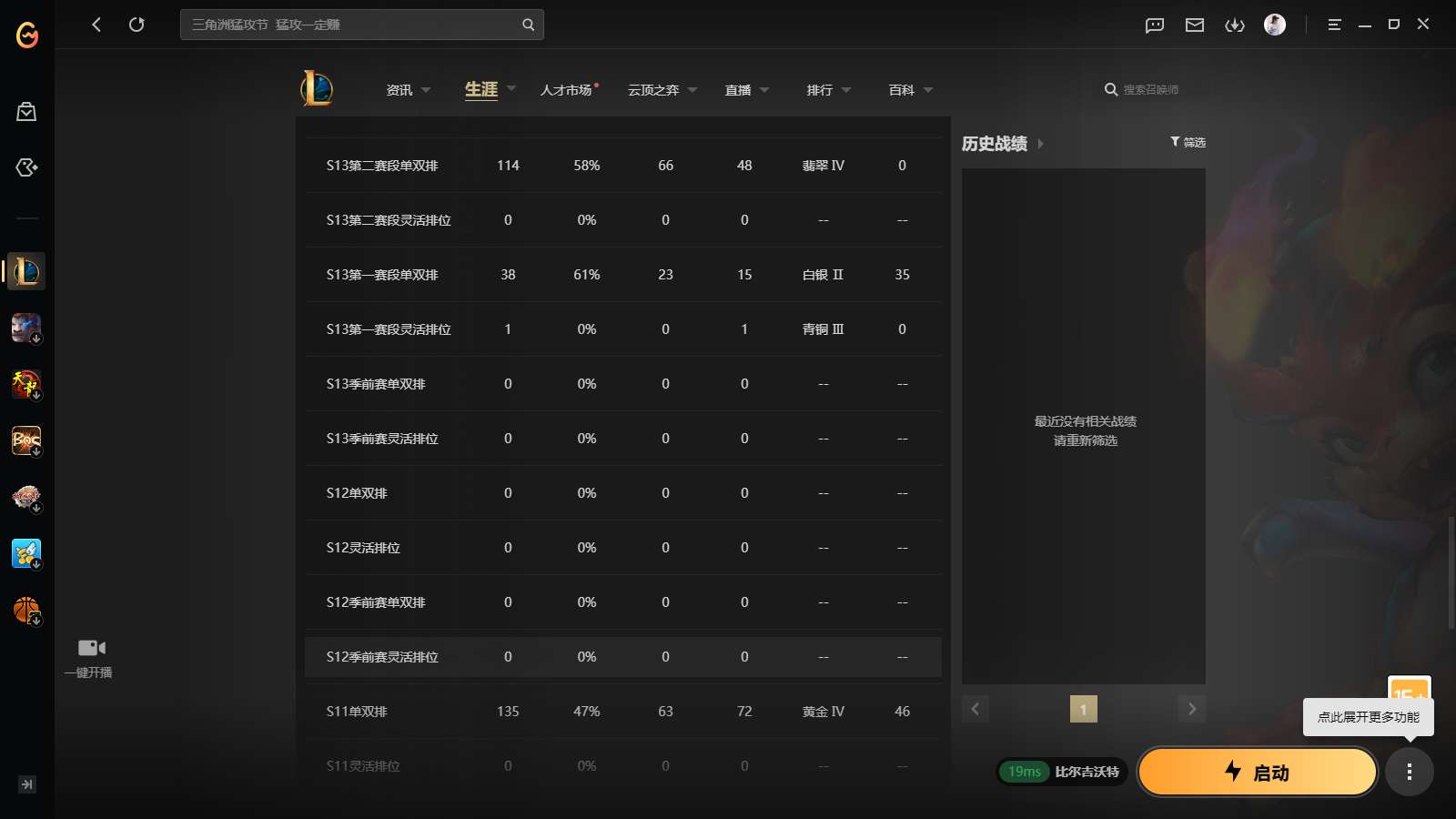This screenshot has width=1456, height=819.
Task: Select the DNF game icon in the sidebar
Action: point(26,384)
